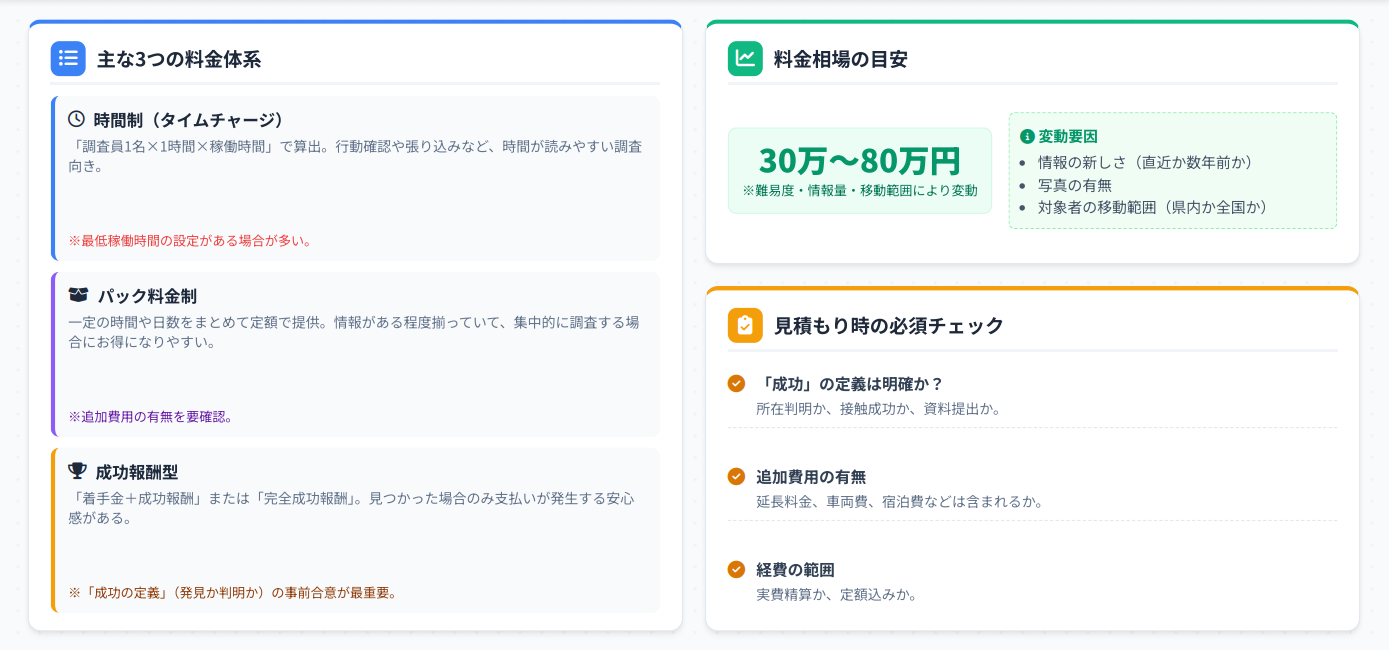Click the clock icon next to 時間制
The image size is (1389, 650).
click(77, 119)
